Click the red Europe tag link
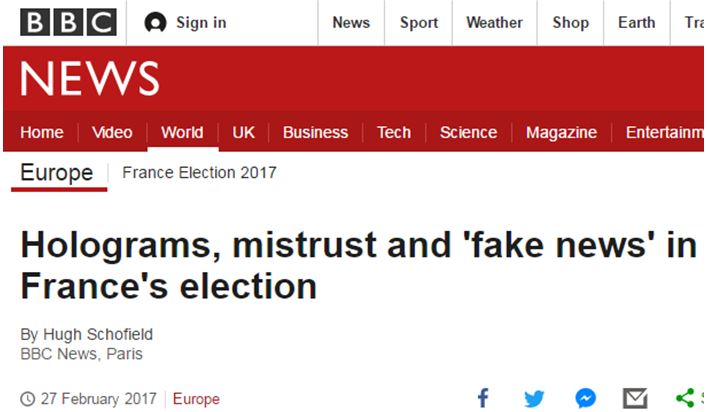Image resolution: width=707 pixels, height=412 pixels. point(196,399)
